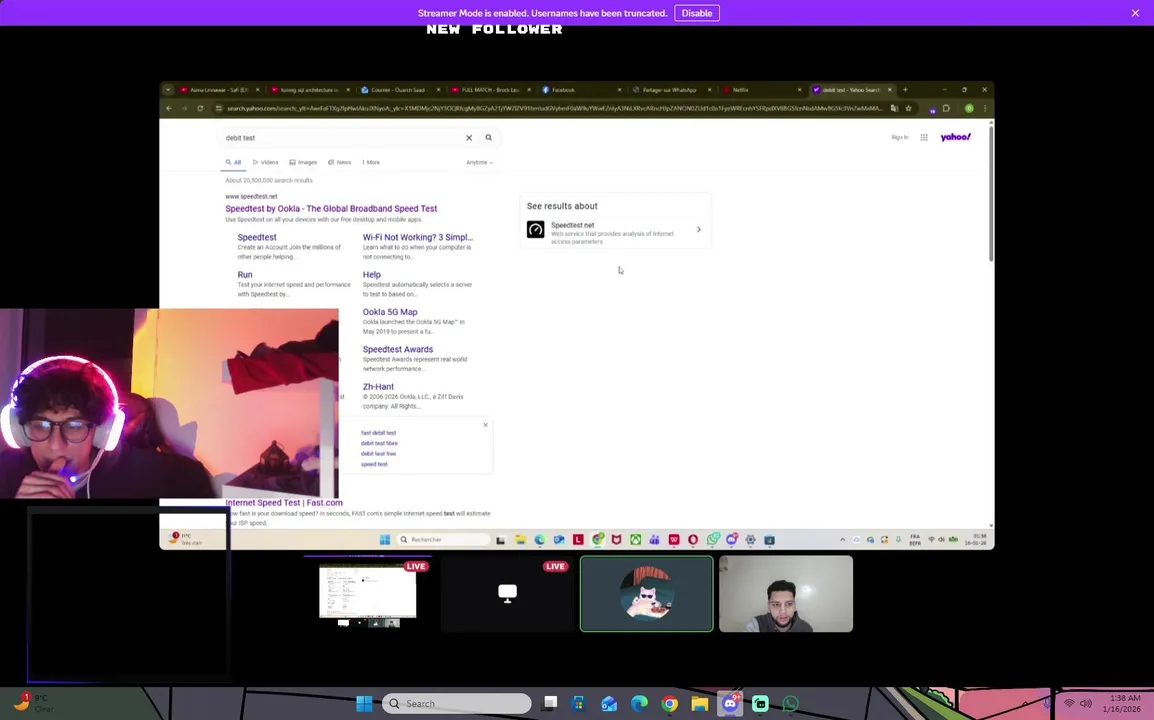1154x720 pixels.
Task: Open the Chrome three-dot menu
Action: (x=985, y=108)
